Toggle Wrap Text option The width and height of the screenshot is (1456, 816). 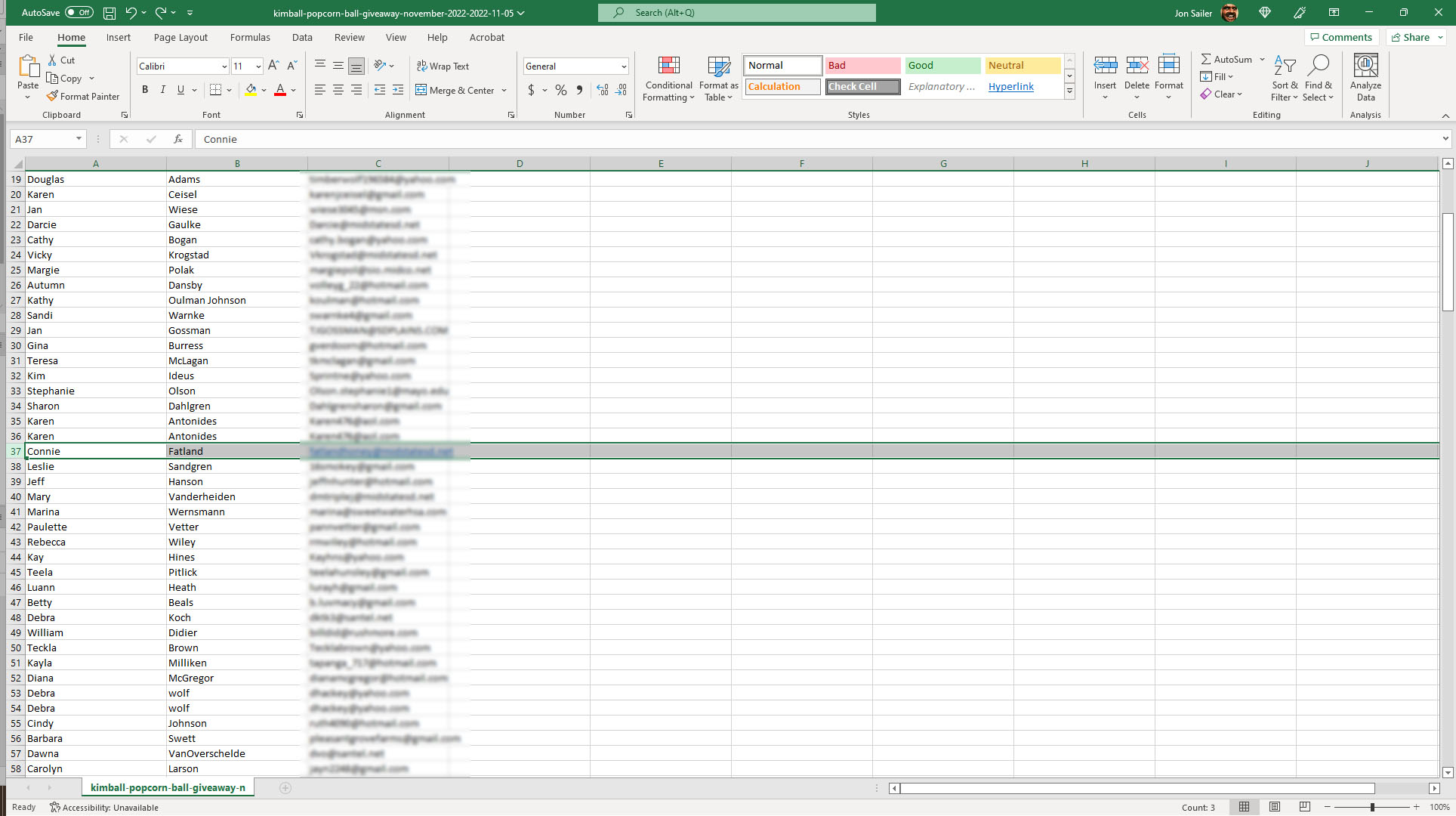pyautogui.click(x=443, y=66)
